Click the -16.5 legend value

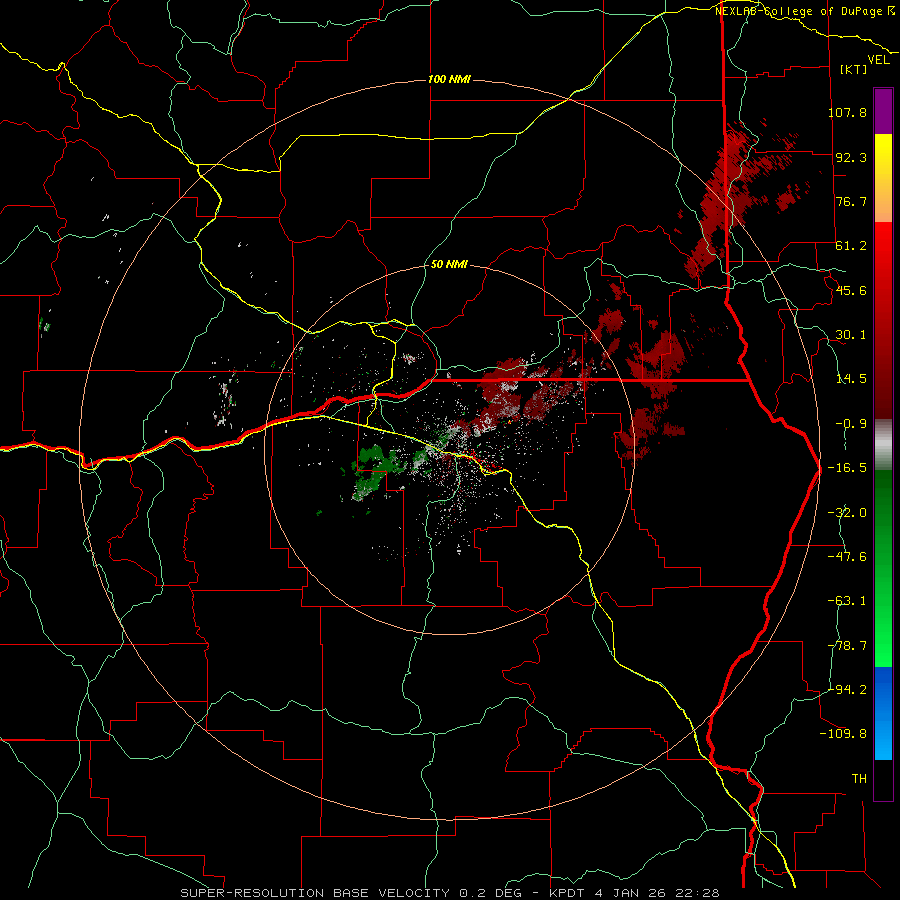click(847, 468)
